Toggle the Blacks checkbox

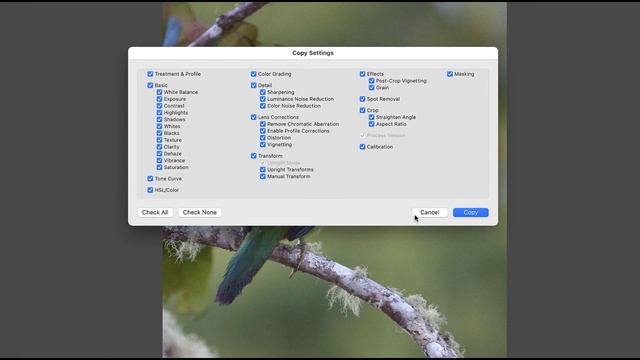coord(159,133)
